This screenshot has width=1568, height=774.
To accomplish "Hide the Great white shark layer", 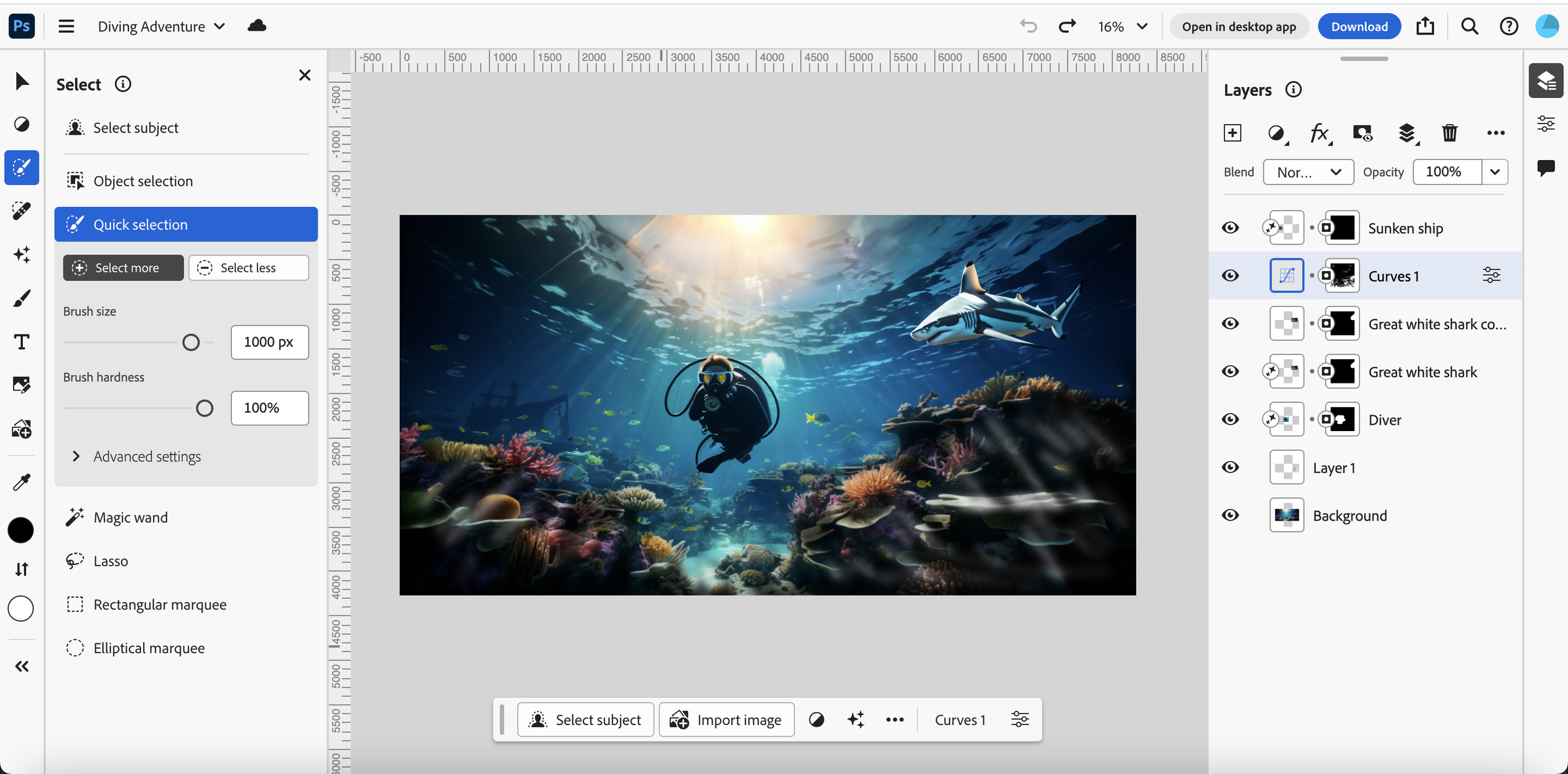I will 1229,371.
